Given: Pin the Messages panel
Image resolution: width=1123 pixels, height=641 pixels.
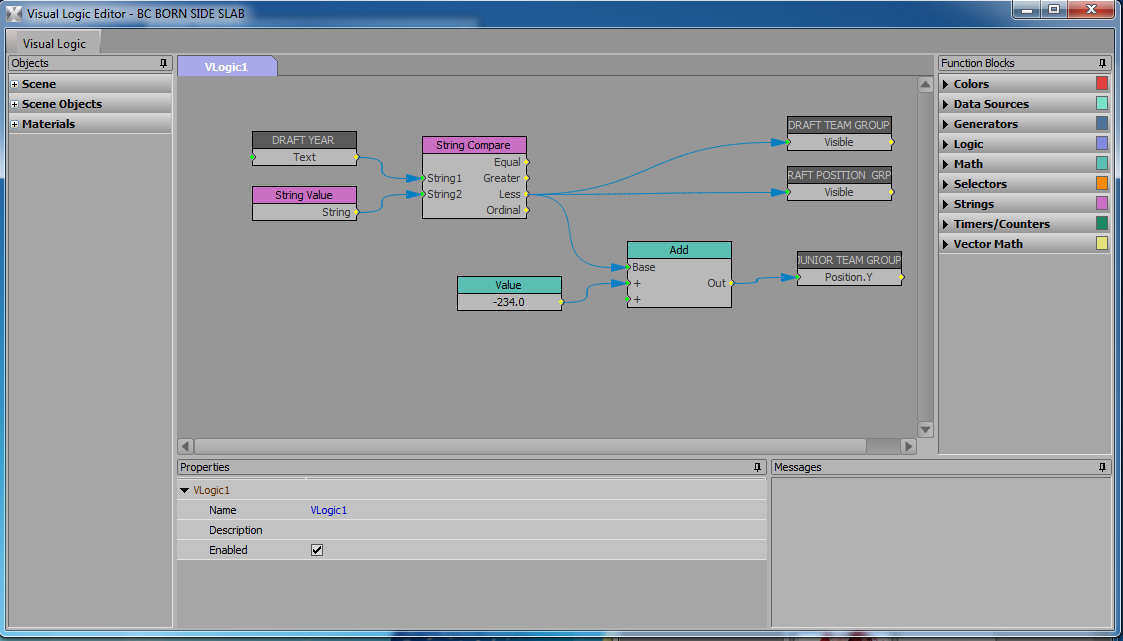Looking at the screenshot, I should click(1102, 467).
